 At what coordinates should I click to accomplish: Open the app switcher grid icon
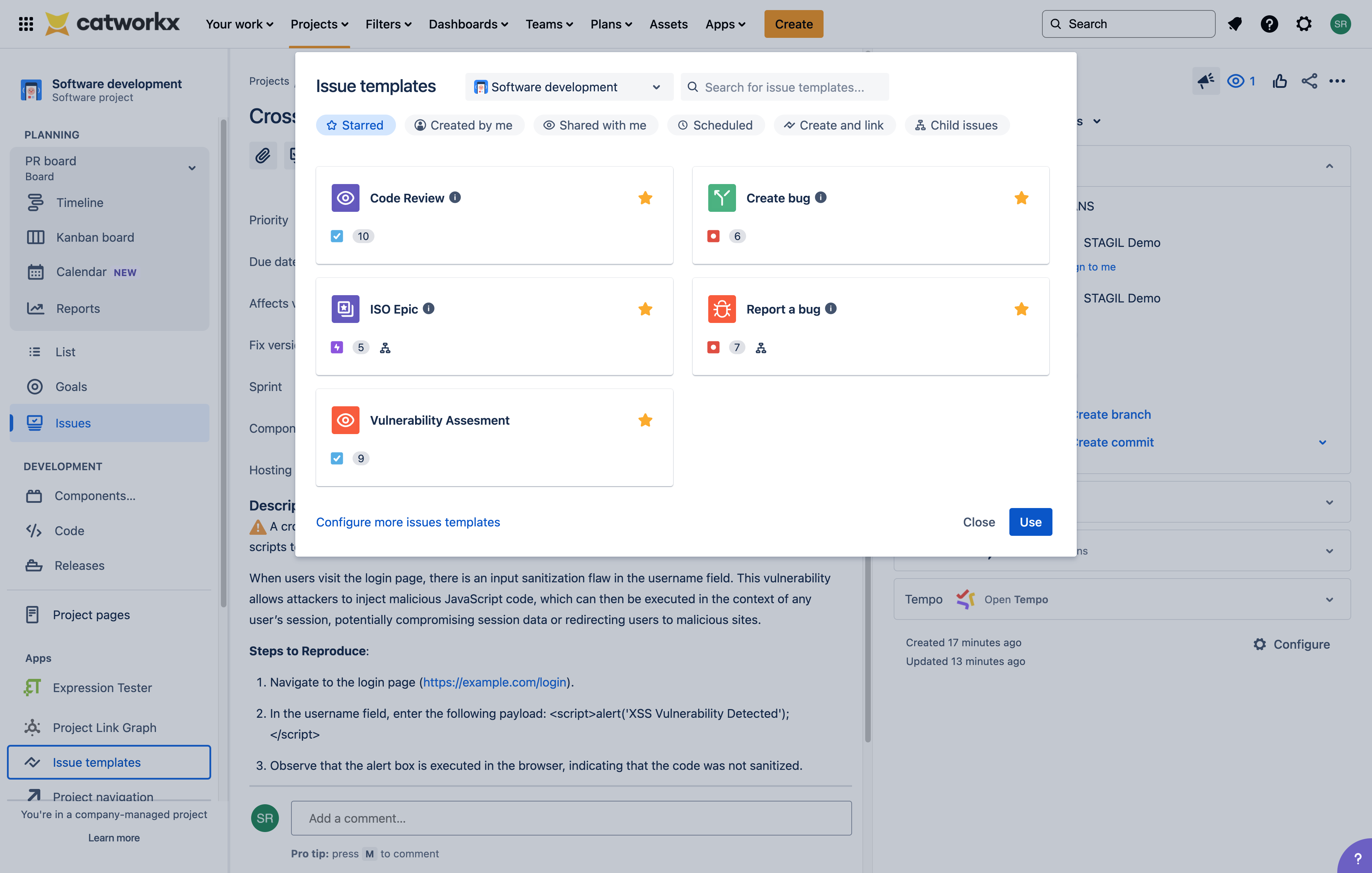click(x=26, y=24)
